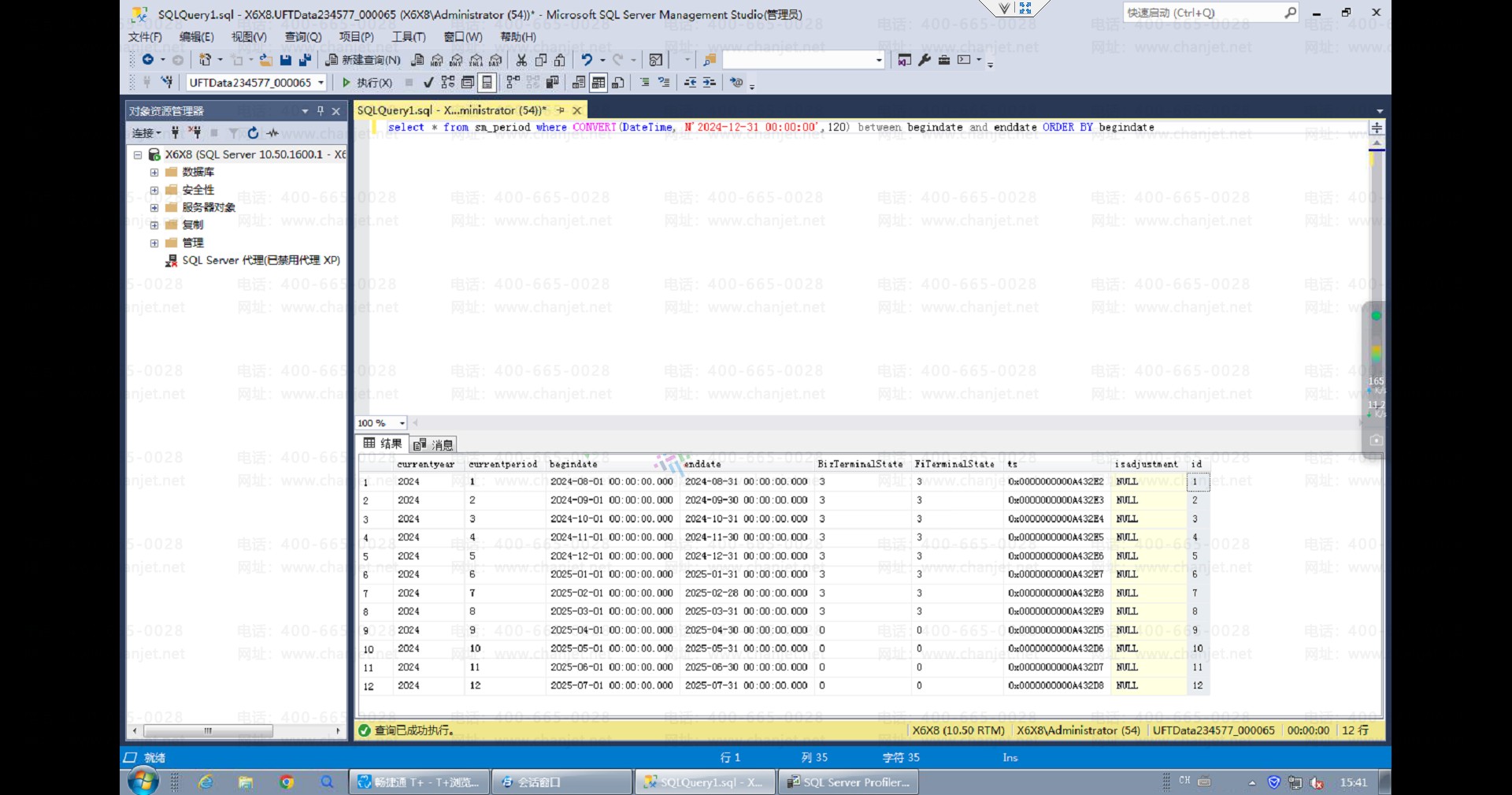Open the 连接 dropdown in Object Explorer
The width and height of the screenshot is (1512, 795).
click(x=146, y=133)
